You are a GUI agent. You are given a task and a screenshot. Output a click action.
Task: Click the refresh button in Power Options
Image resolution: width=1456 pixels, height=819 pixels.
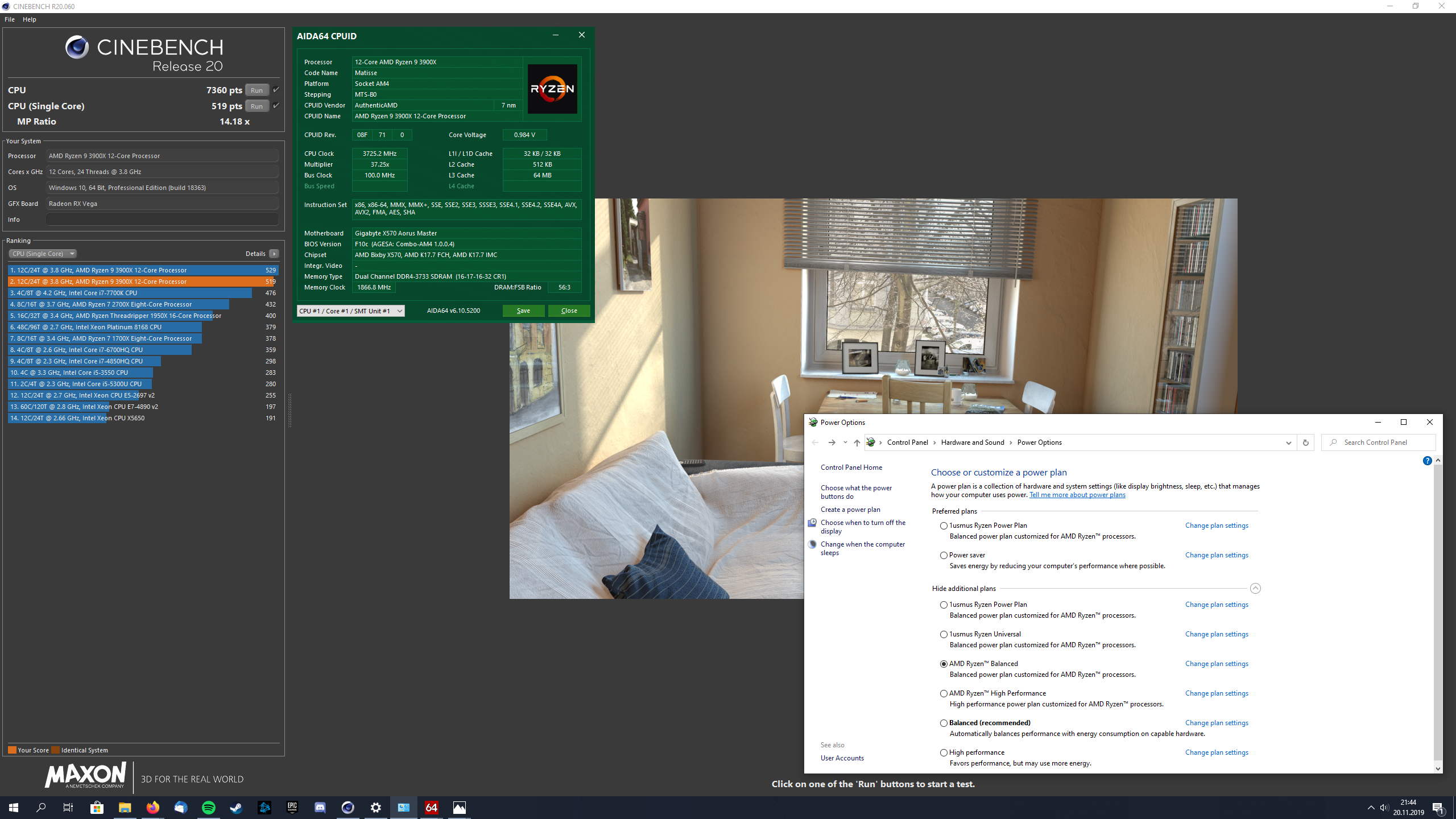click(x=1305, y=442)
